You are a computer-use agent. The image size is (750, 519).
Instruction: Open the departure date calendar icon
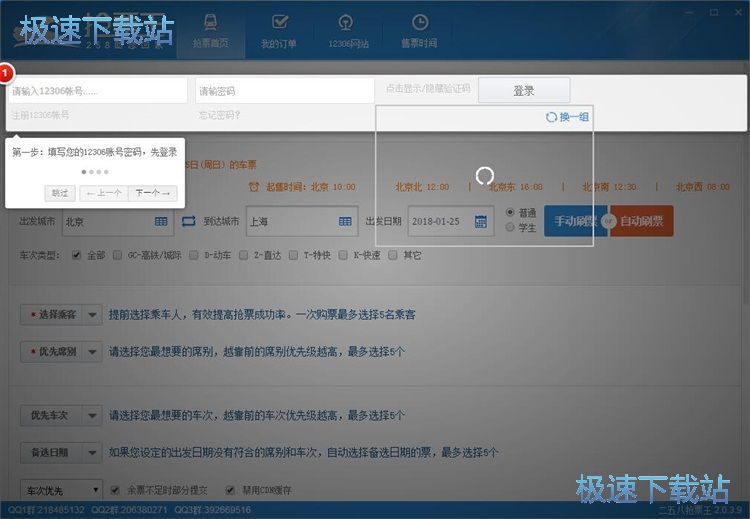click(x=481, y=221)
